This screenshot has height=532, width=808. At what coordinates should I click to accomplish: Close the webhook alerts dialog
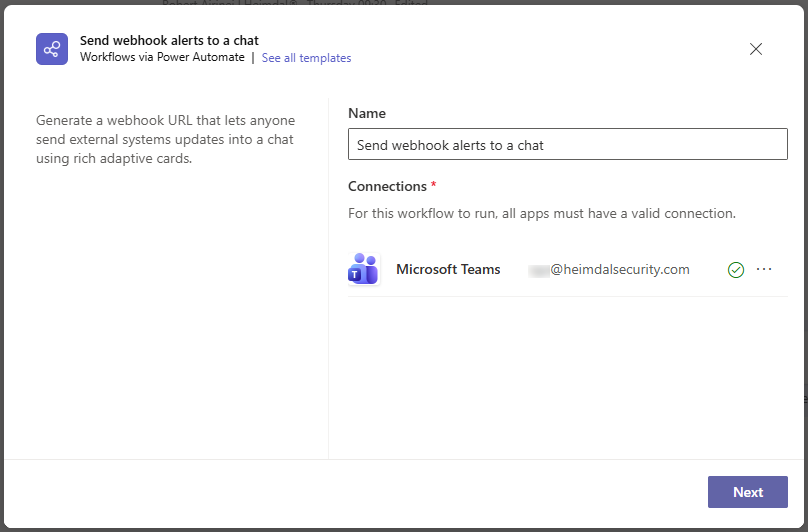click(755, 49)
